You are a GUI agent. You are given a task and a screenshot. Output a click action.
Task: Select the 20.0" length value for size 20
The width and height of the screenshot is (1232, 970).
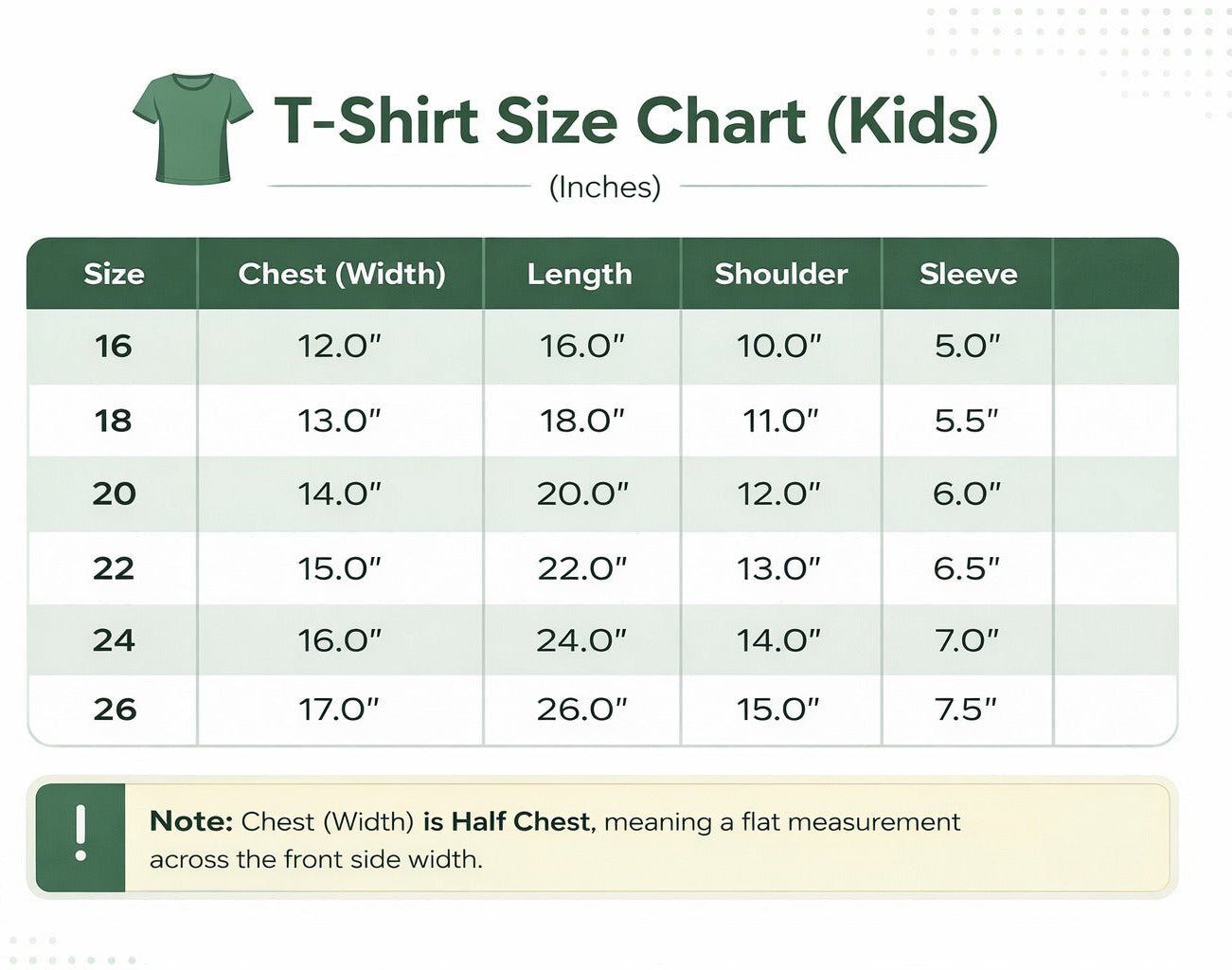582,494
